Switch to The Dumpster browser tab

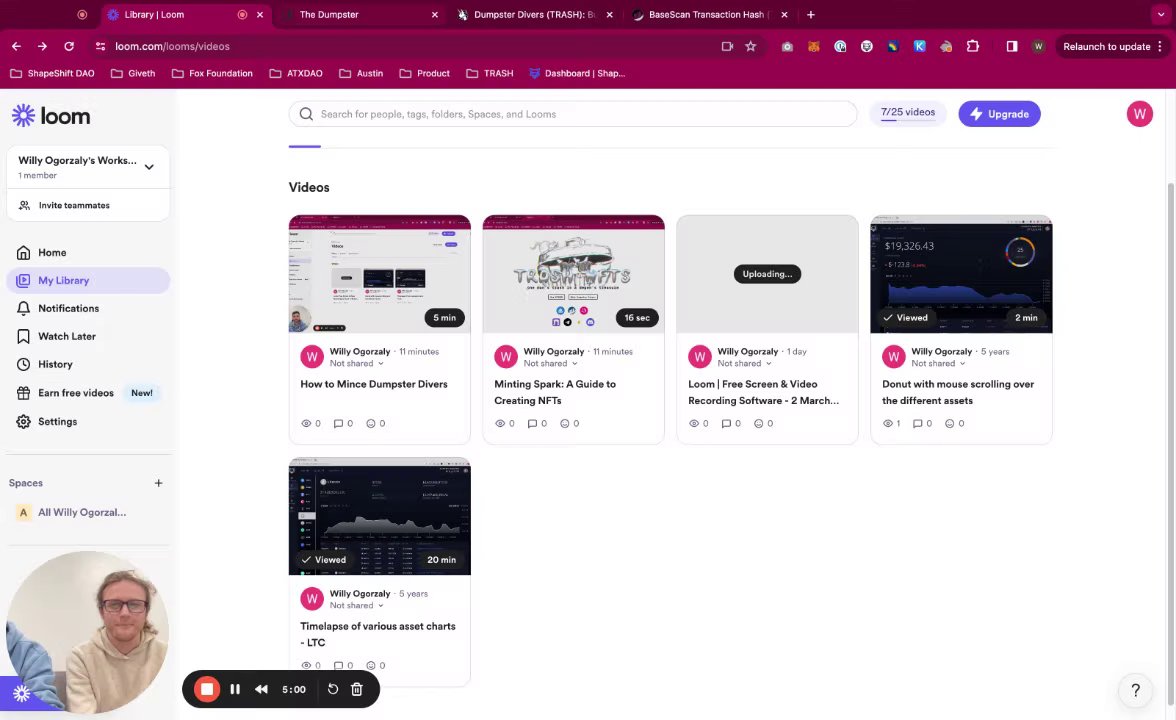coord(361,14)
